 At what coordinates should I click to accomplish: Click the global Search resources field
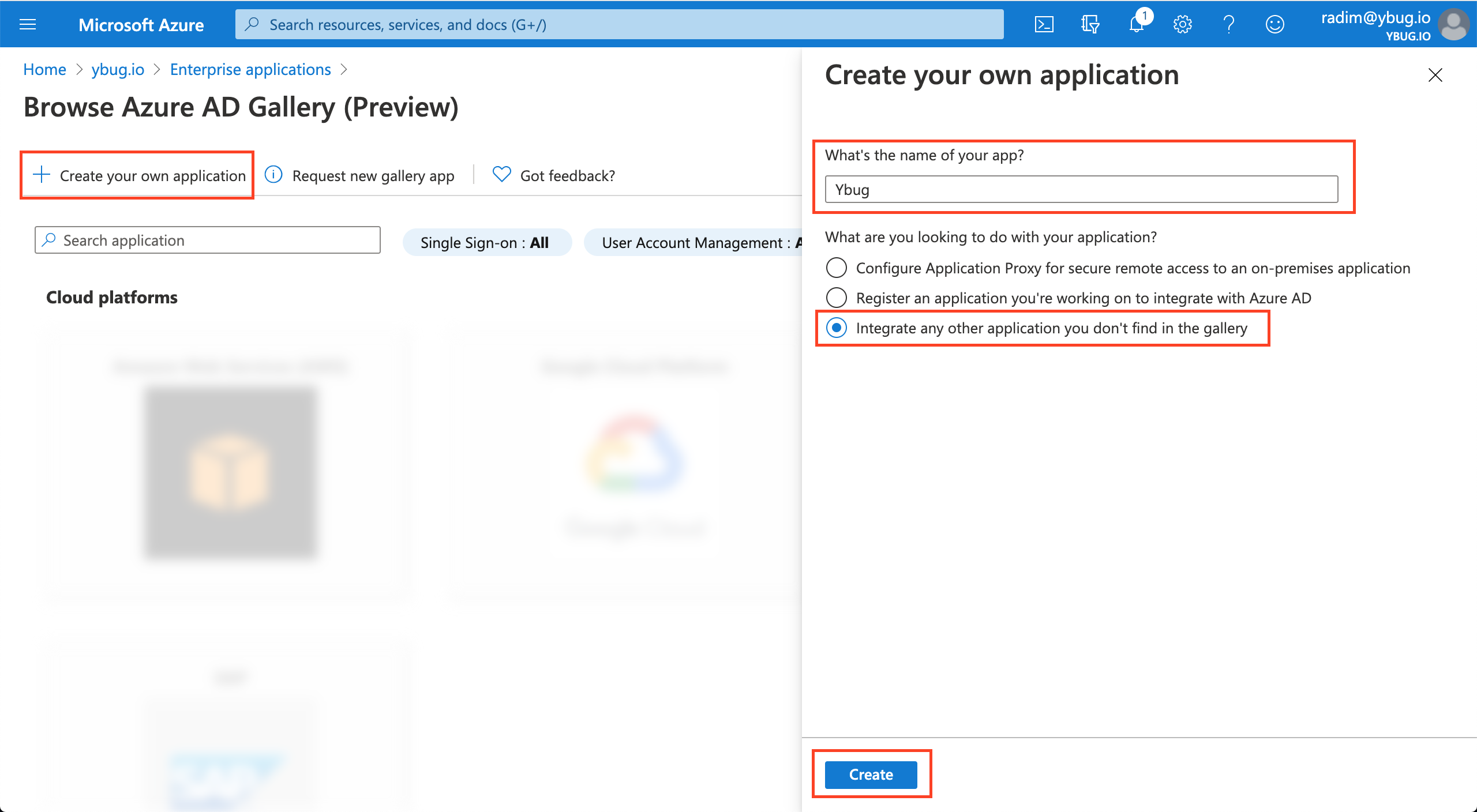pos(620,24)
